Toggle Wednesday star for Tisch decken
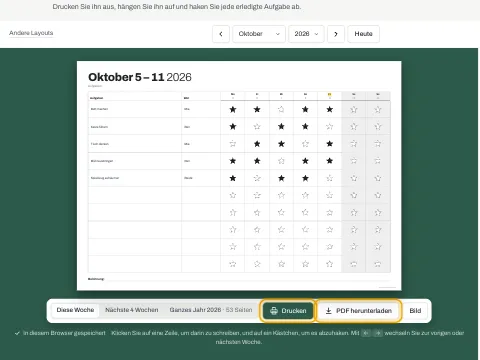 [x=281, y=144]
